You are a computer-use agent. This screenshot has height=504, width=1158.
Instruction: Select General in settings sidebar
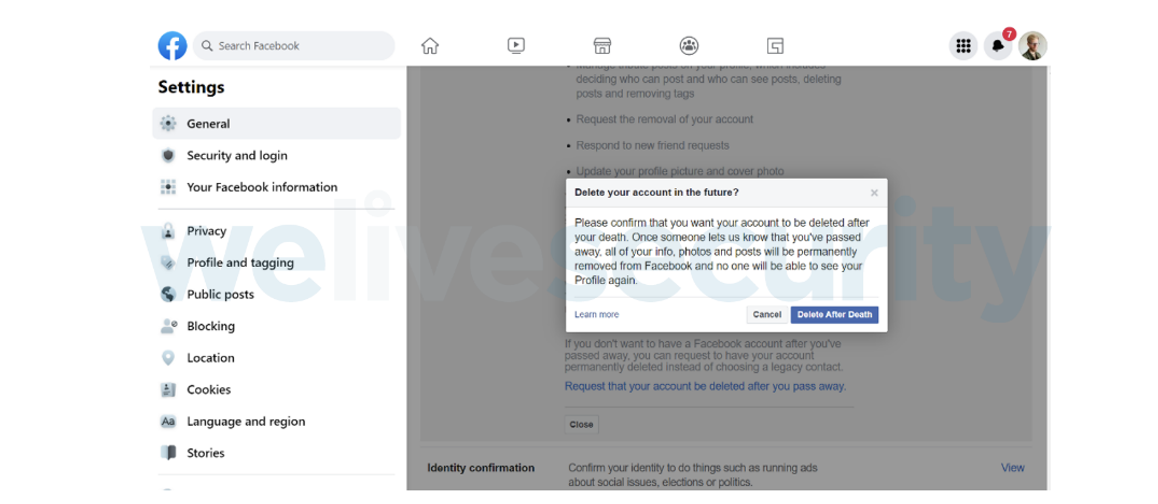208,124
